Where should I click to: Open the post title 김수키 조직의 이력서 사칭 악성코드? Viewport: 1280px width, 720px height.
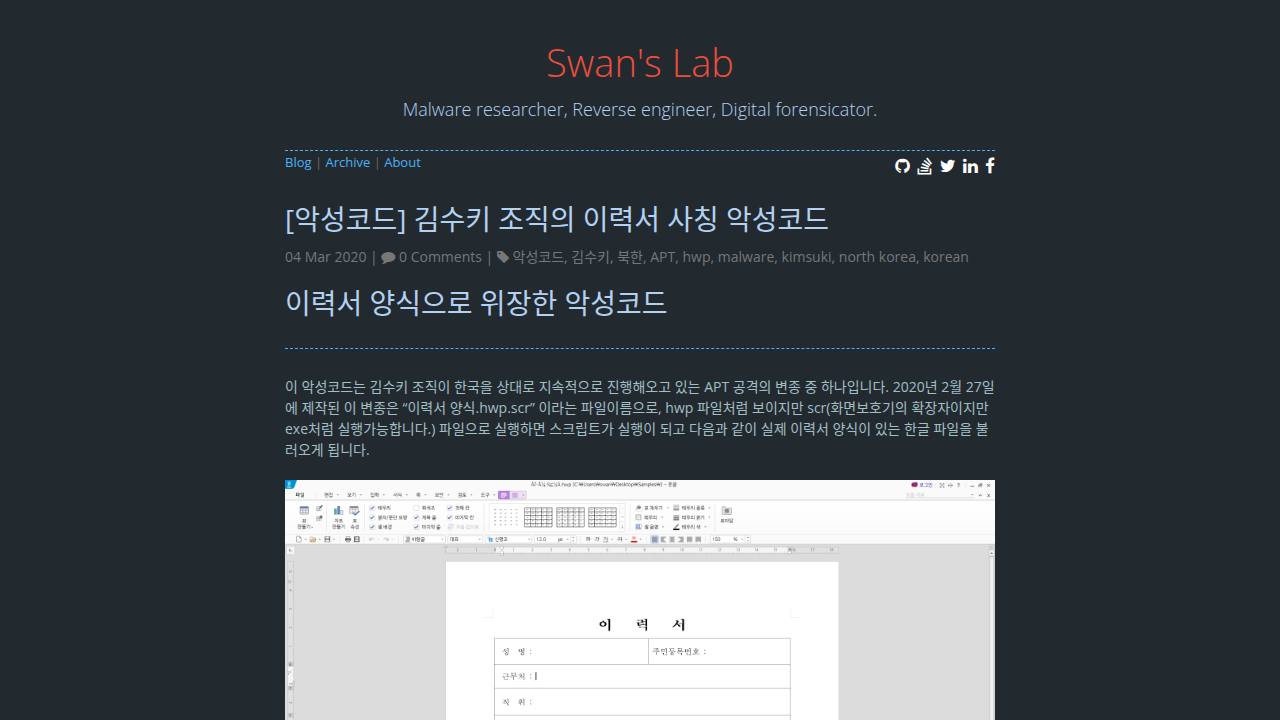click(556, 218)
